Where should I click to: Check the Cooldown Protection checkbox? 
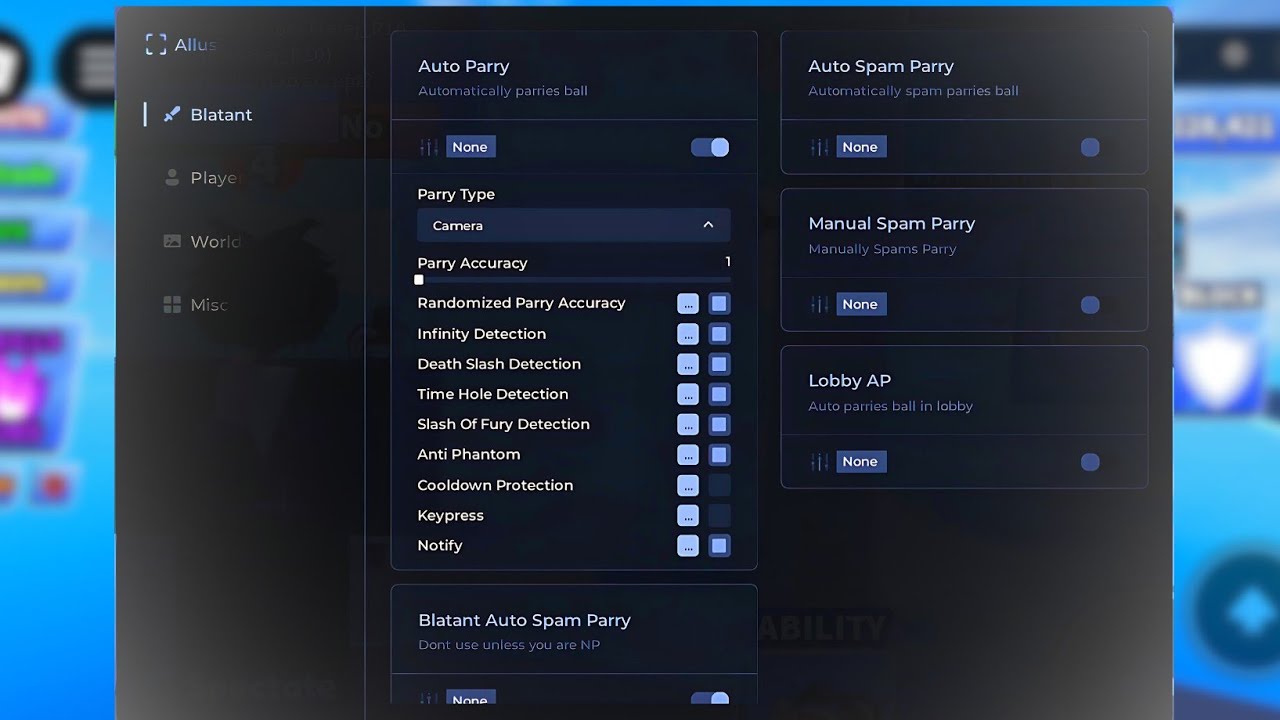tap(719, 485)
